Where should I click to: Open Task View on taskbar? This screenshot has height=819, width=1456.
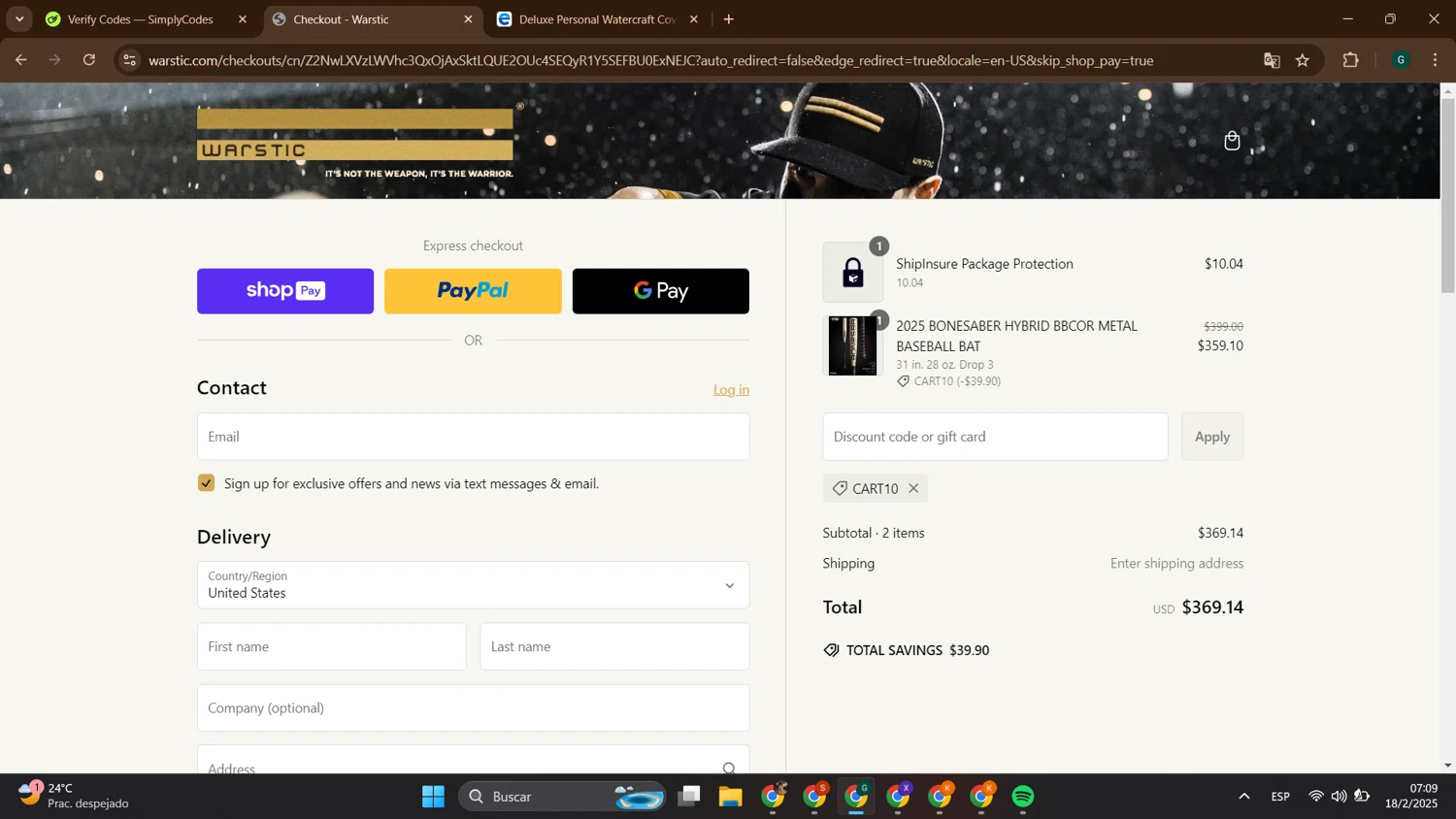[689, 797]
